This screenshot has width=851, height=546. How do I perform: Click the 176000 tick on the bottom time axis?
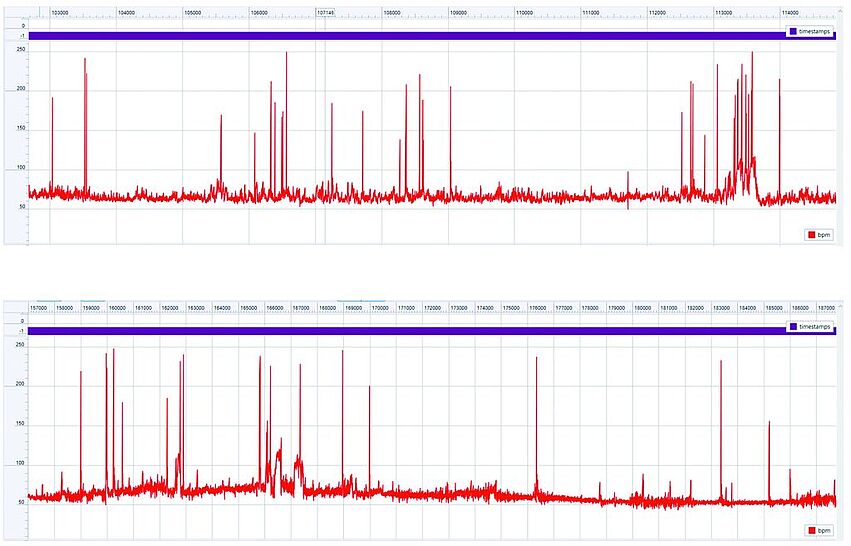[x=538, y=308]
